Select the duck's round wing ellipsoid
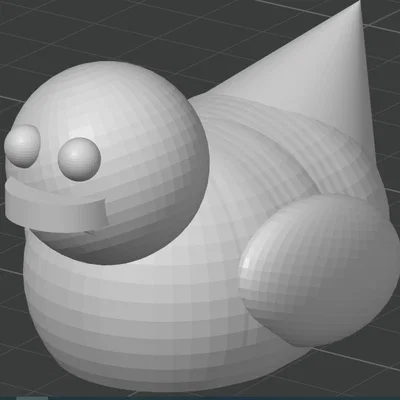The height and width of the screenshot is (400, 400). (x=319, y=270)
